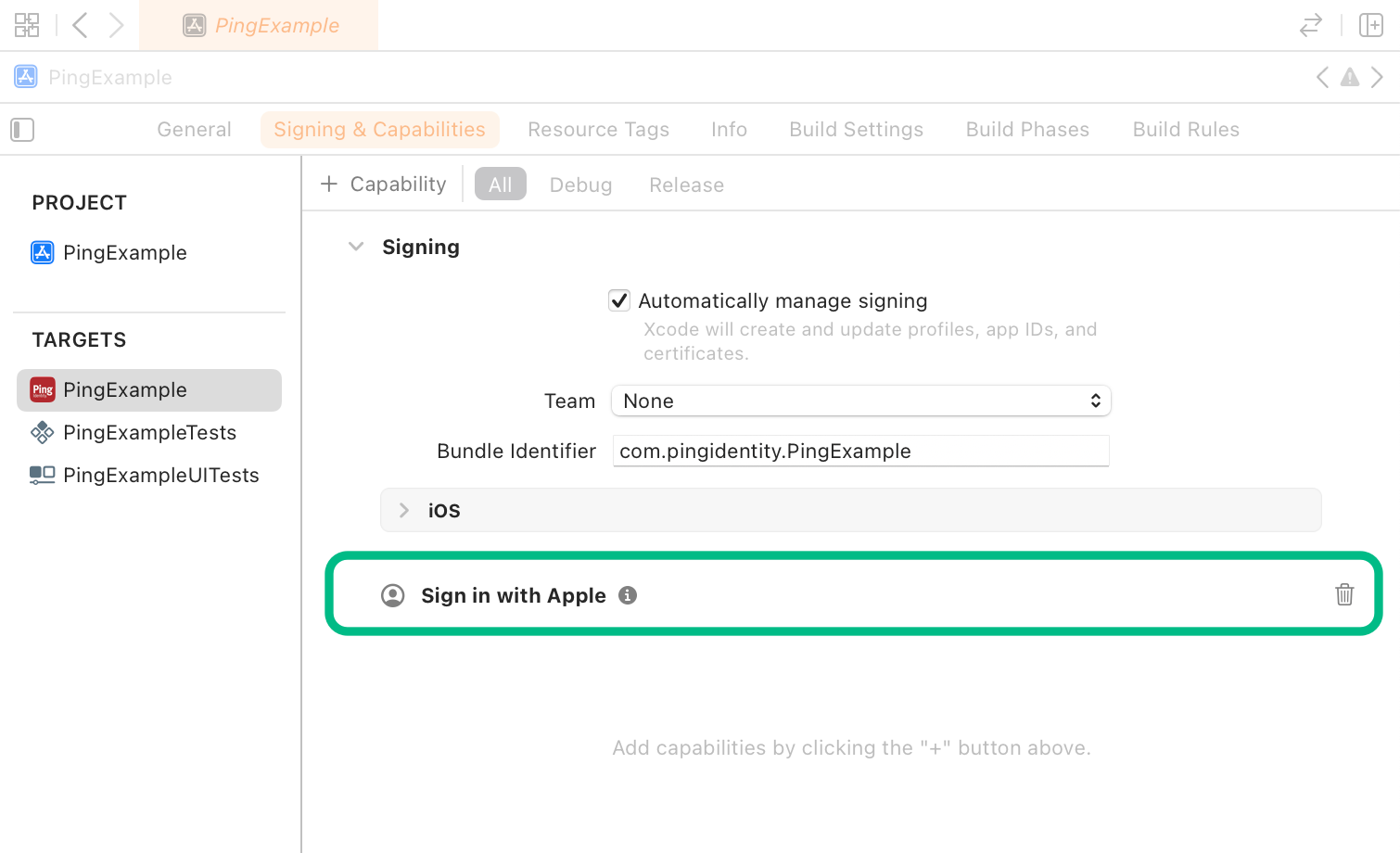The width and height of the screenshot is (1400, 853).
Task: Uncheck Automatically manage signing
Action: click(618, 299)
